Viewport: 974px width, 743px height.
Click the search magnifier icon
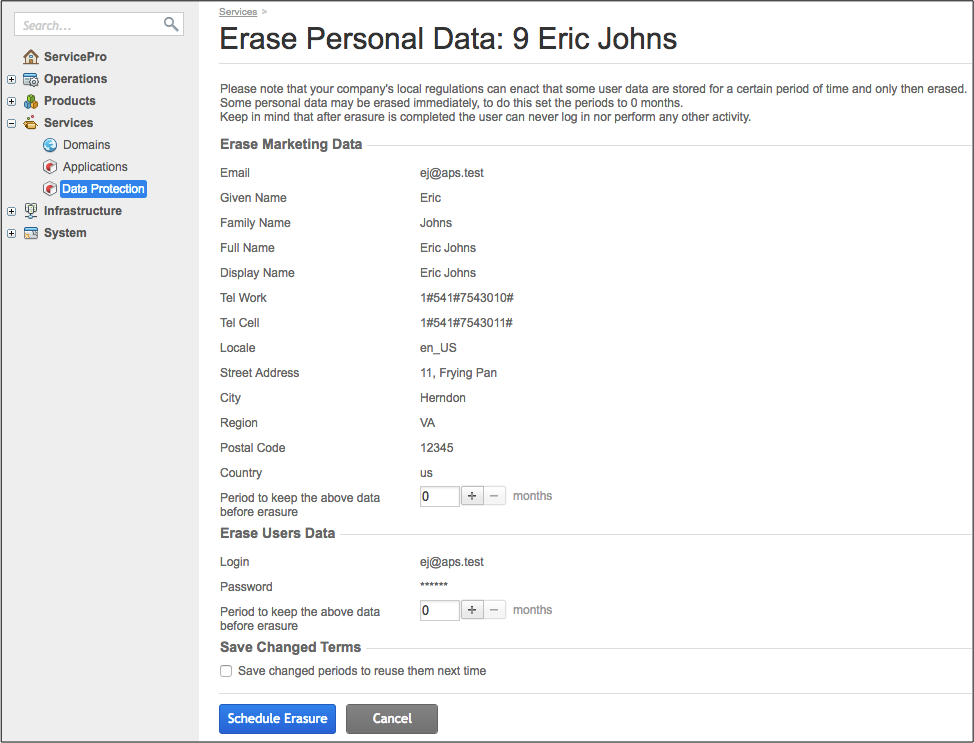pyautogui.click(x=171, y=24)
